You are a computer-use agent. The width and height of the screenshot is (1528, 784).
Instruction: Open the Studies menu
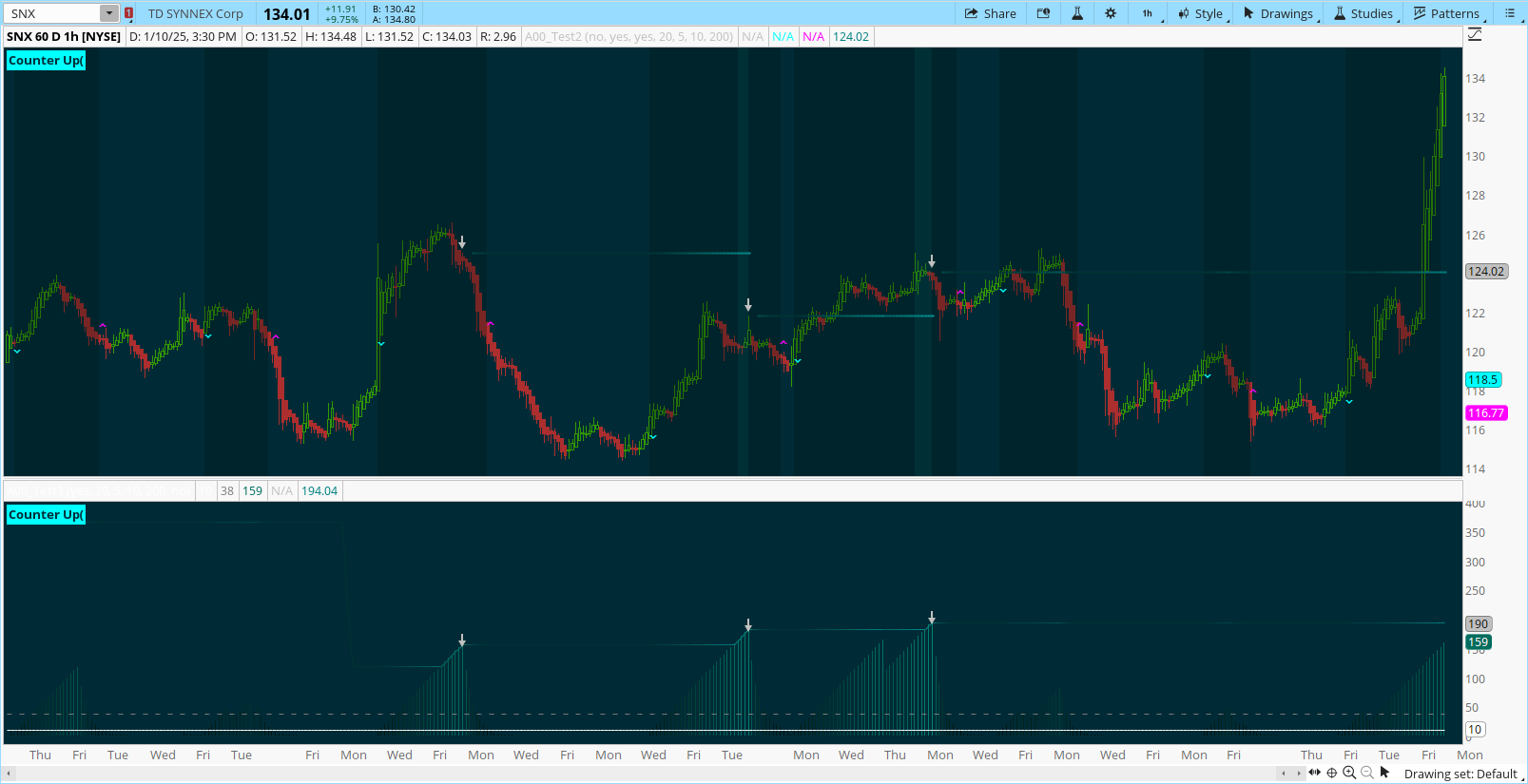pyautogui.click(x=1364, y=13)
